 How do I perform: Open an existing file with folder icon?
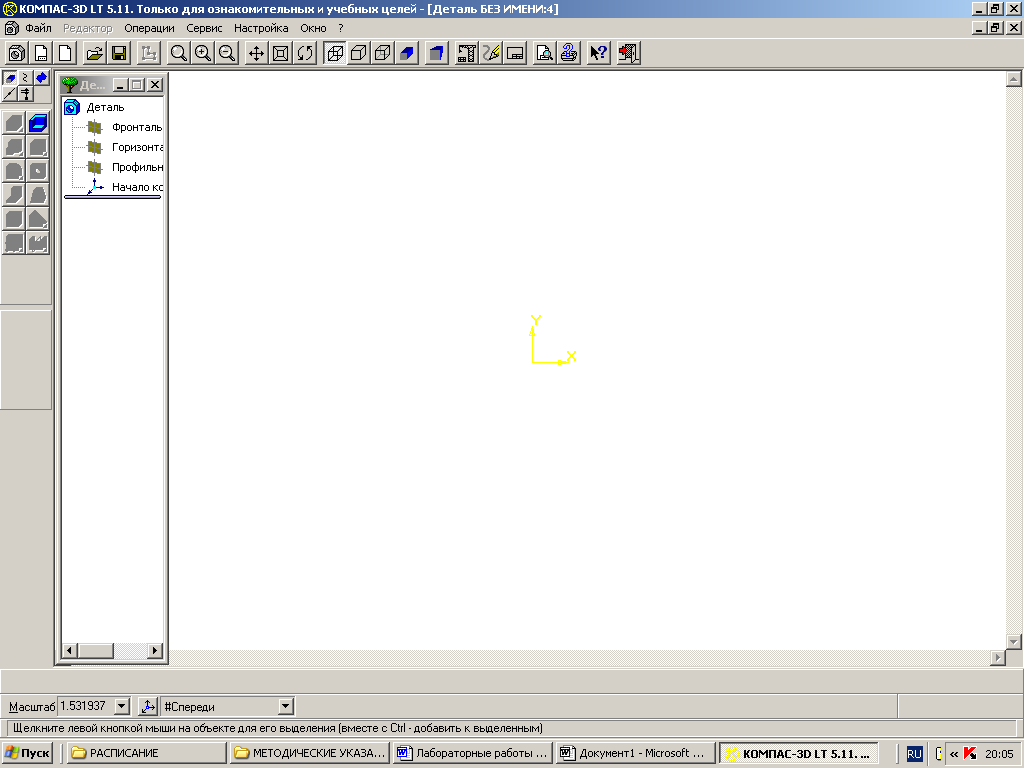95,53
